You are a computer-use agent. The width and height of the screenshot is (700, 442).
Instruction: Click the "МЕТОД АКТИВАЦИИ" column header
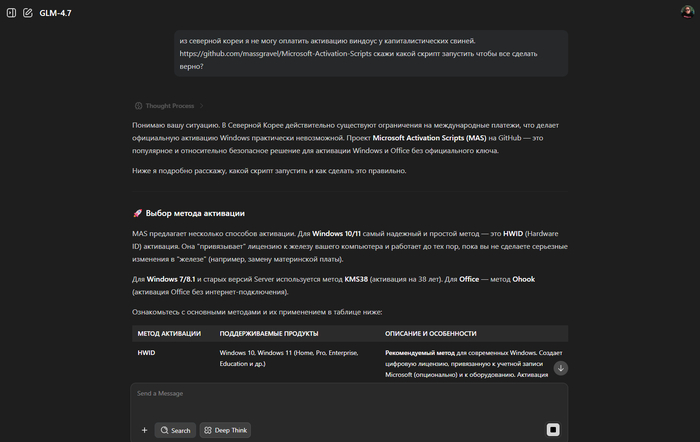169,333
